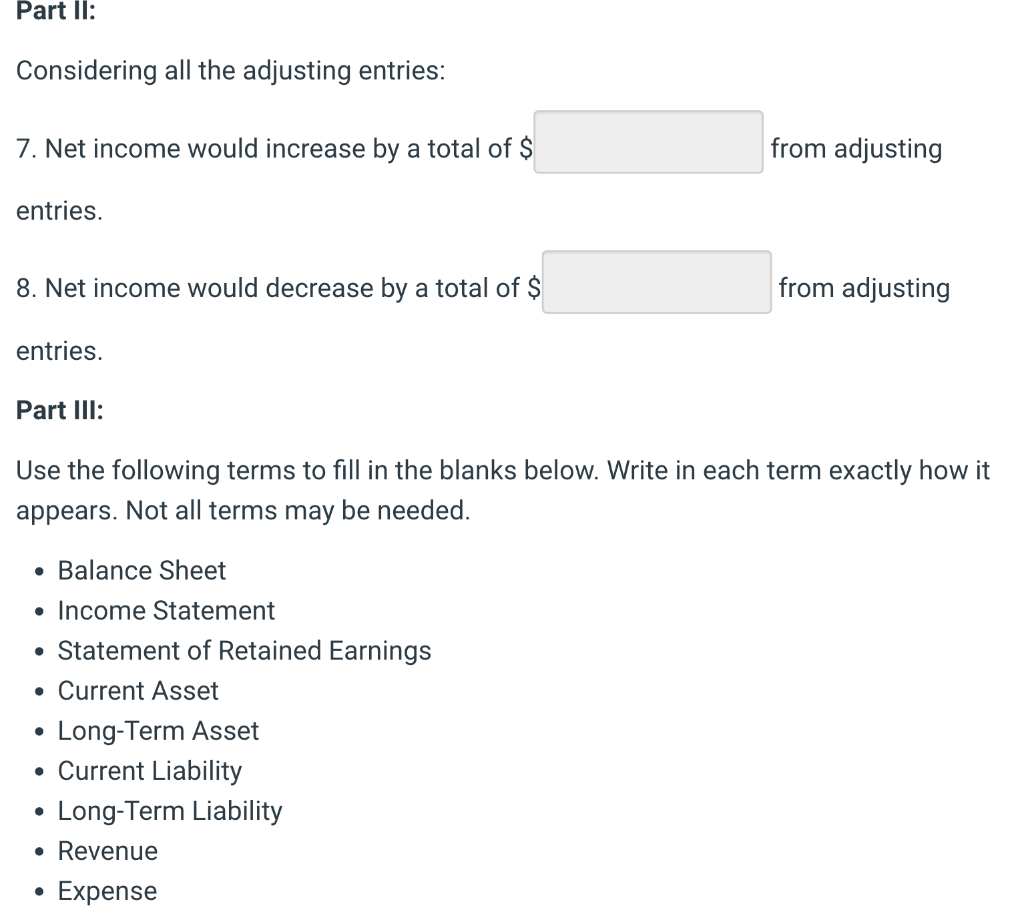The image size is (1024, 924).
Task: Select the term Revenue
Action: pyautogui.click(x=108, y=850)
